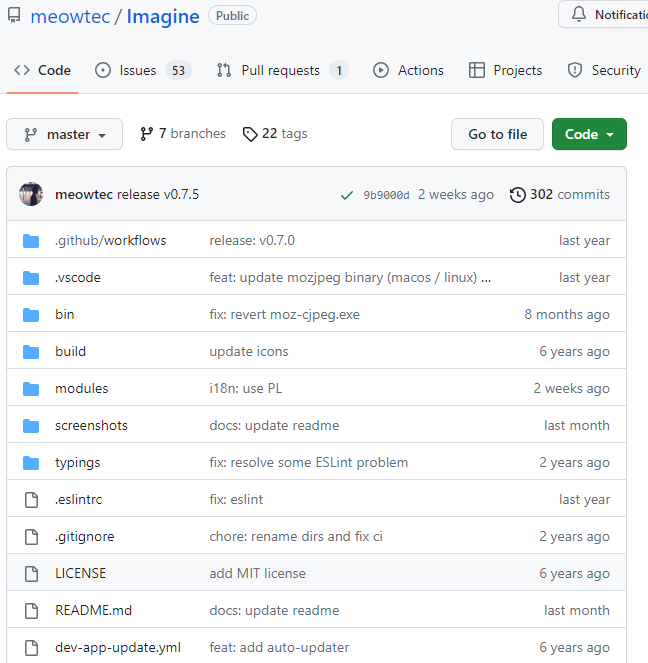648x663 pixels.
Task: Open commit hash 9b9000d
Action: coord(386,195)
